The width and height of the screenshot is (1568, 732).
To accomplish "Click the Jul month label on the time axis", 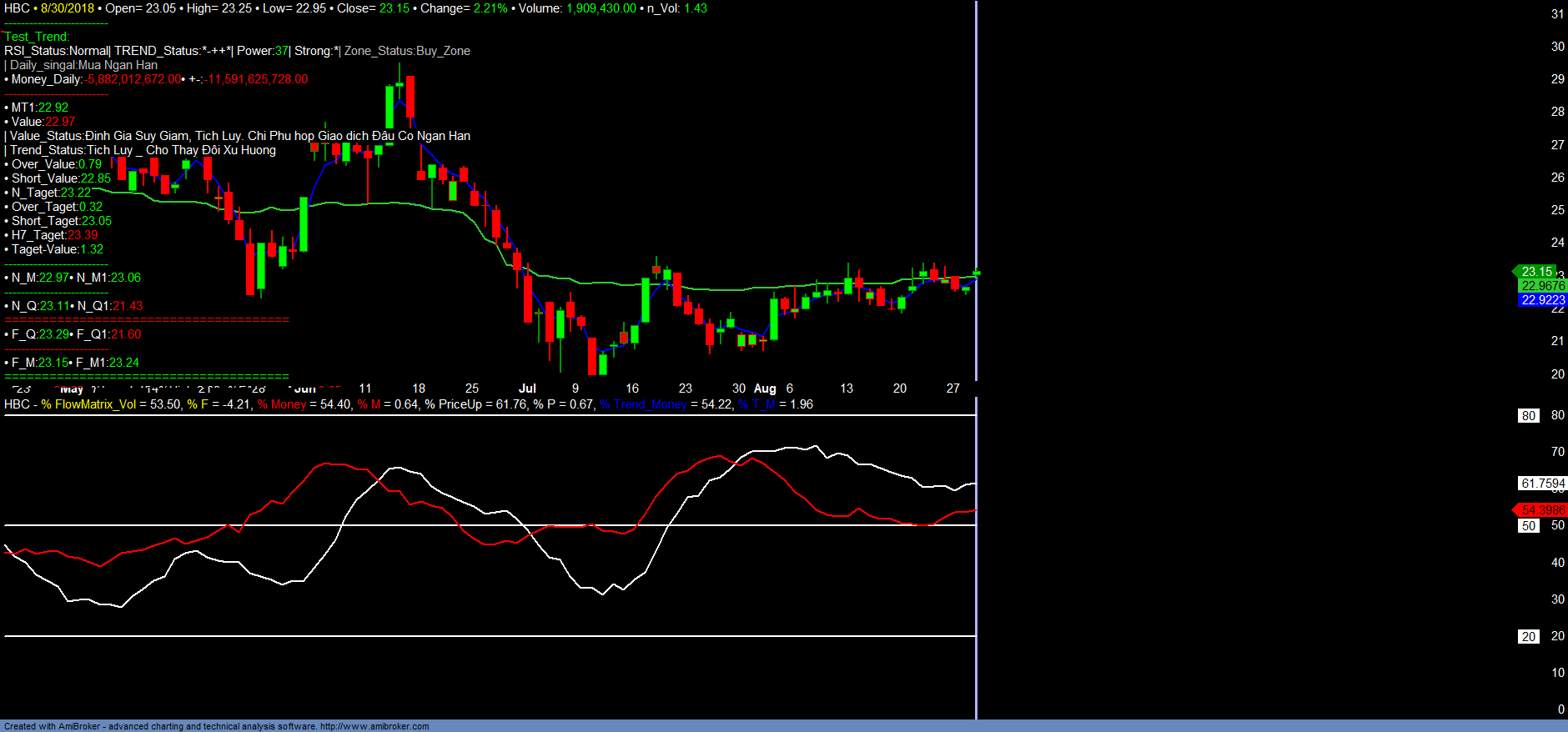I will point(527,389).
